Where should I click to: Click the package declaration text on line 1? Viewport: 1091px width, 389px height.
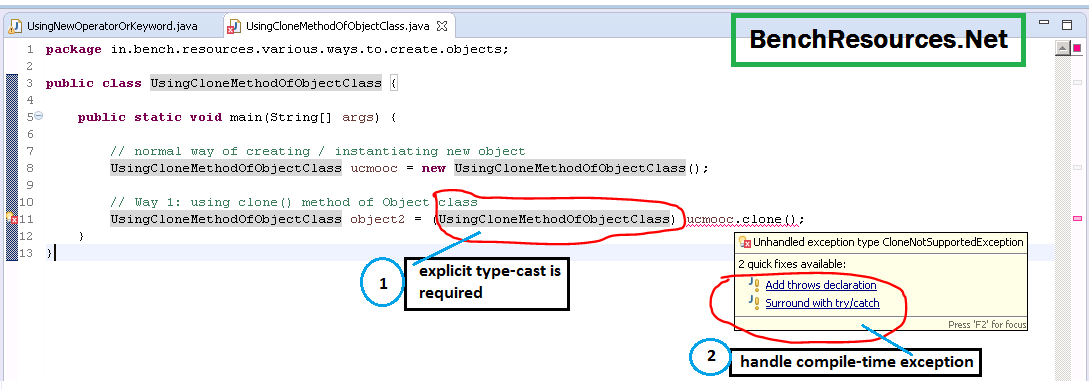(277, 49)
